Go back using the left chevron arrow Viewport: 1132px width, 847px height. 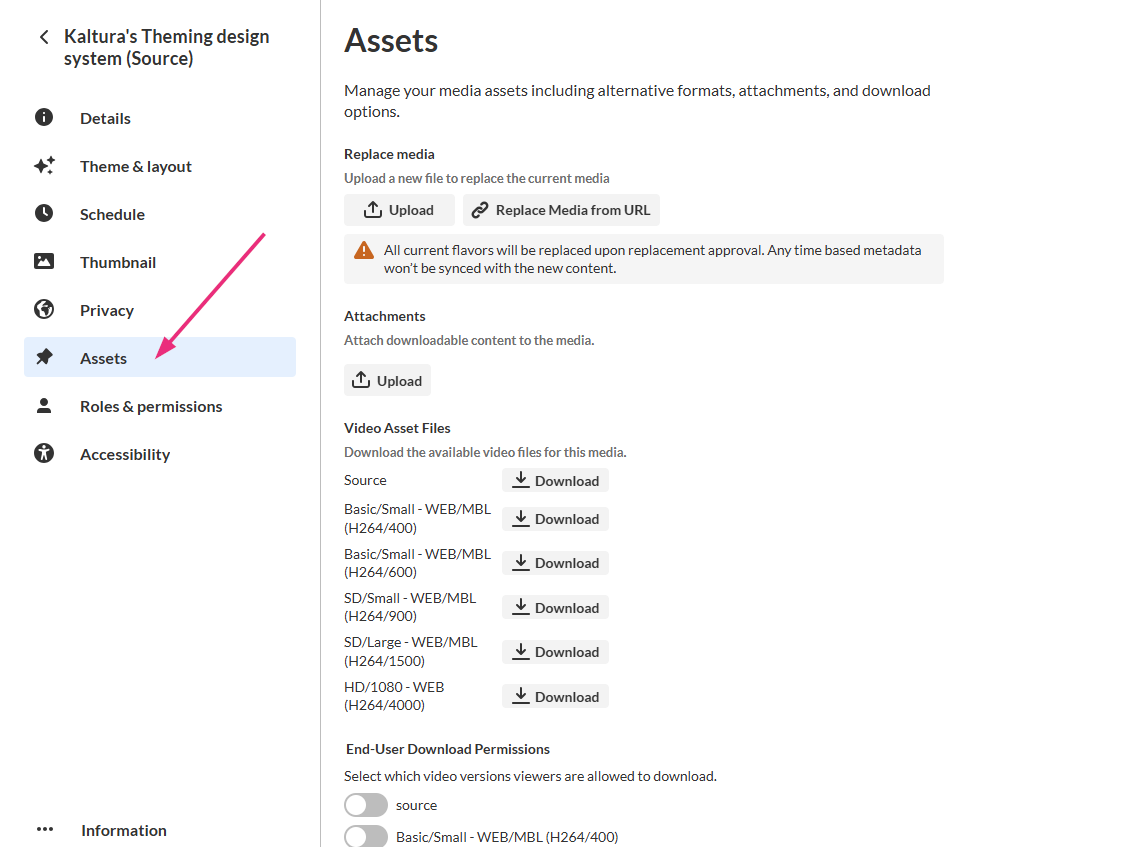pyautogui.click(x=44, y=37)
